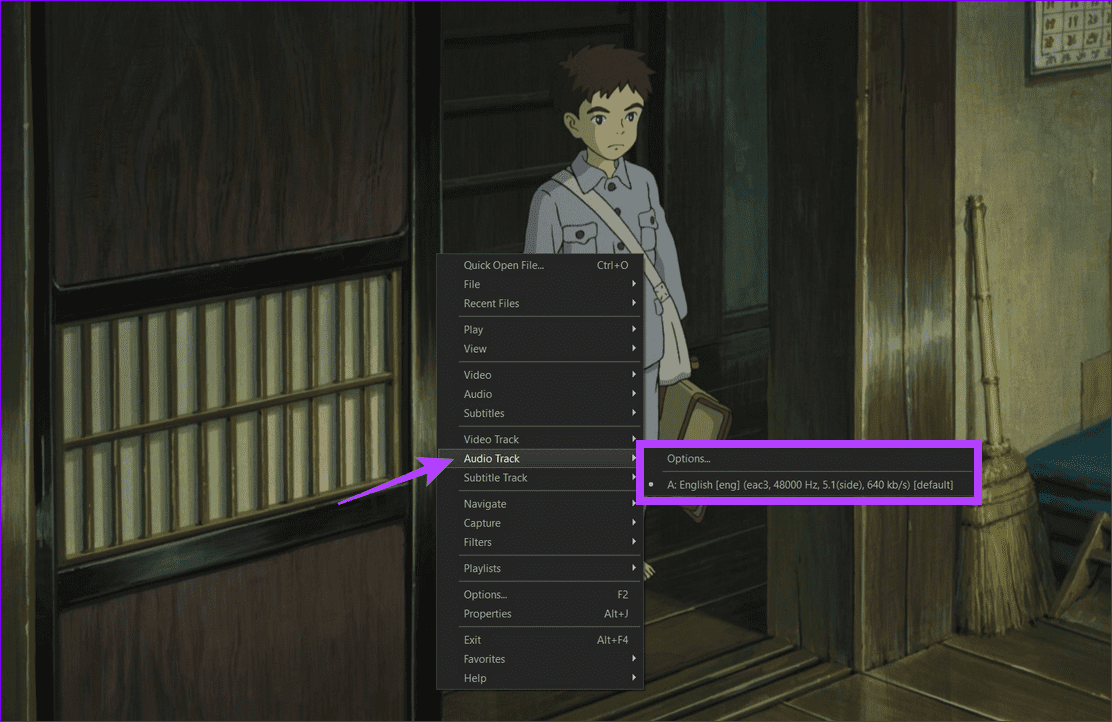Open the Subtitle Track submenu
This screenshot has height=722, width=1112.
[x=540, y=478]
